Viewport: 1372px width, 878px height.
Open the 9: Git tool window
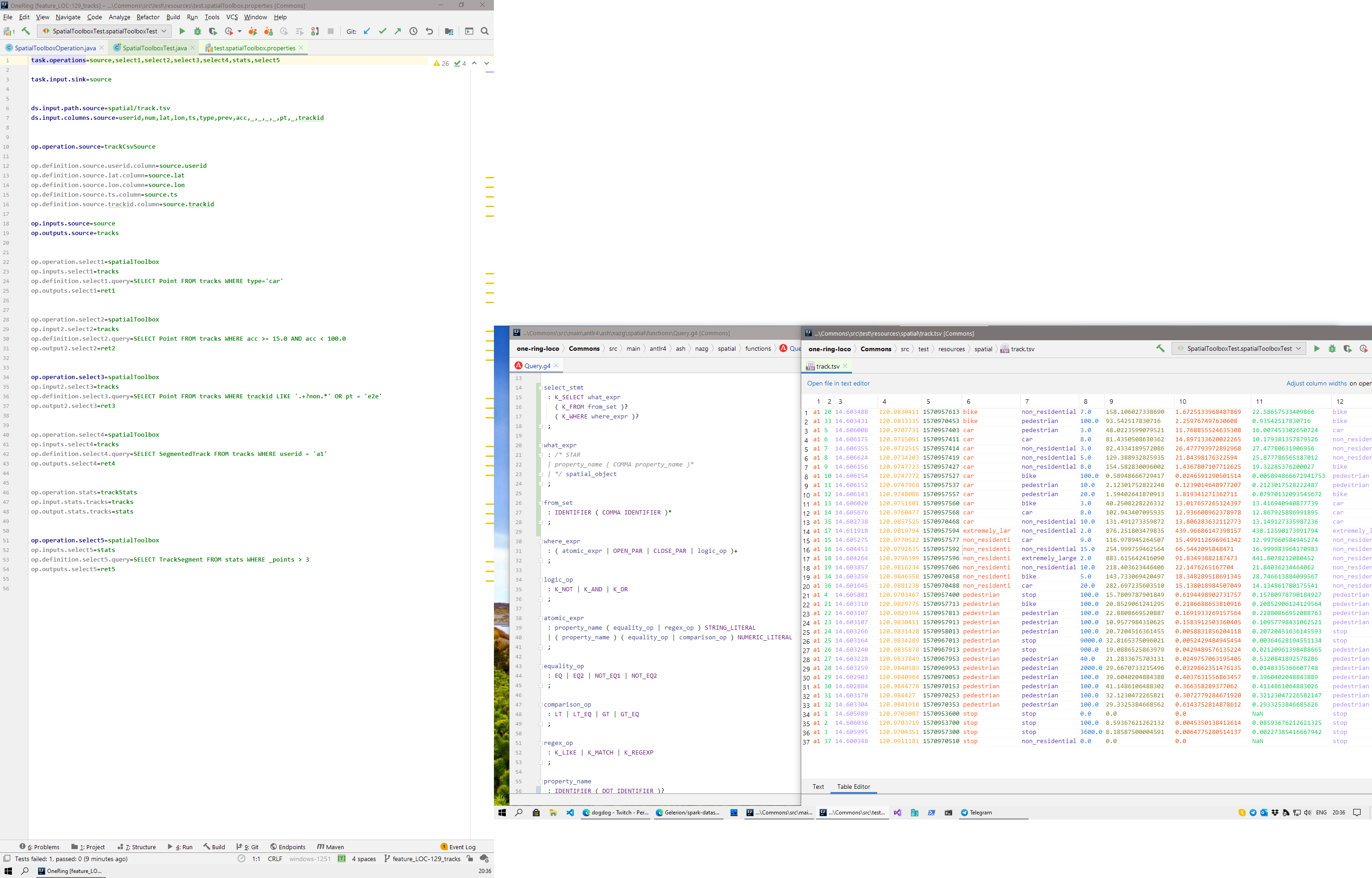[247, 846]
